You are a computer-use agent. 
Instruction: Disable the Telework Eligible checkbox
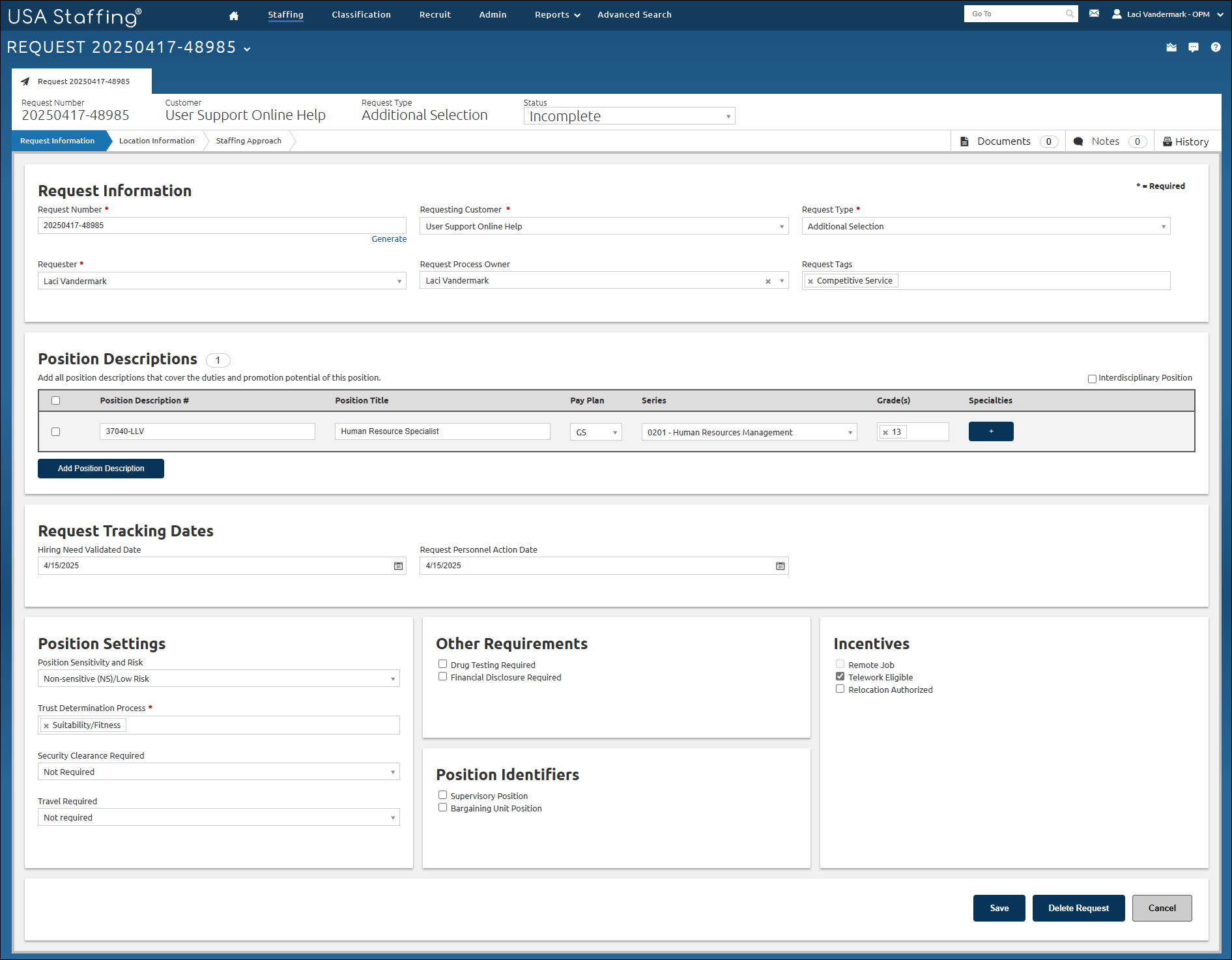pos(840,676)
